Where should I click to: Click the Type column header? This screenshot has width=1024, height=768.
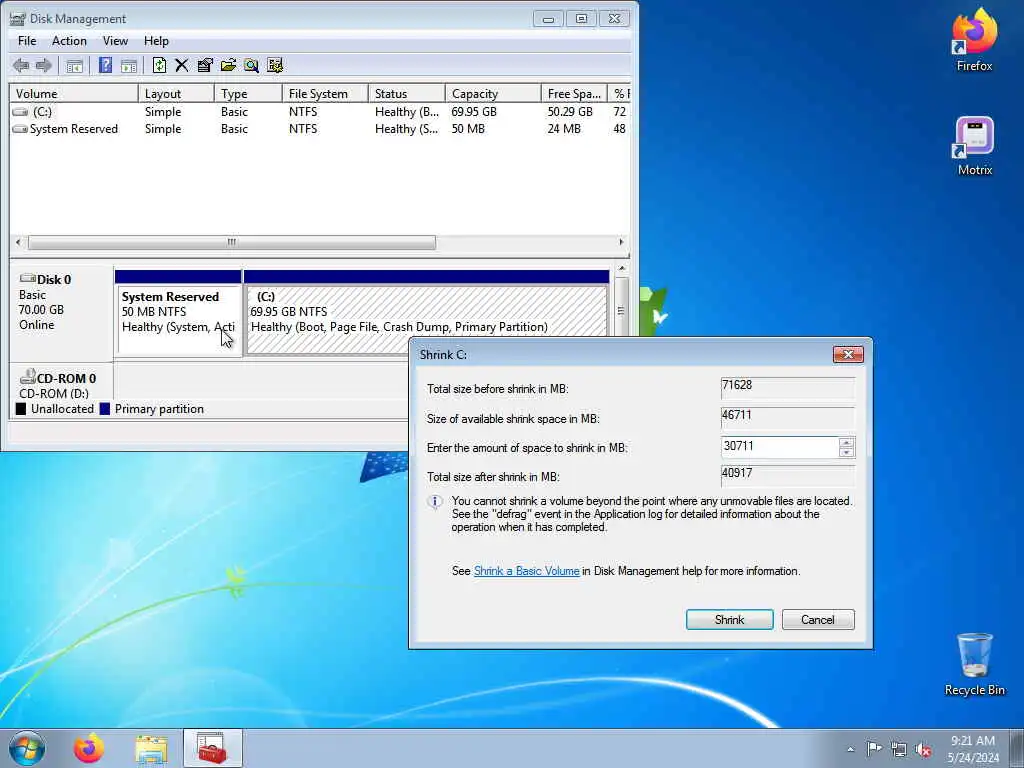(x=248, y=93)
